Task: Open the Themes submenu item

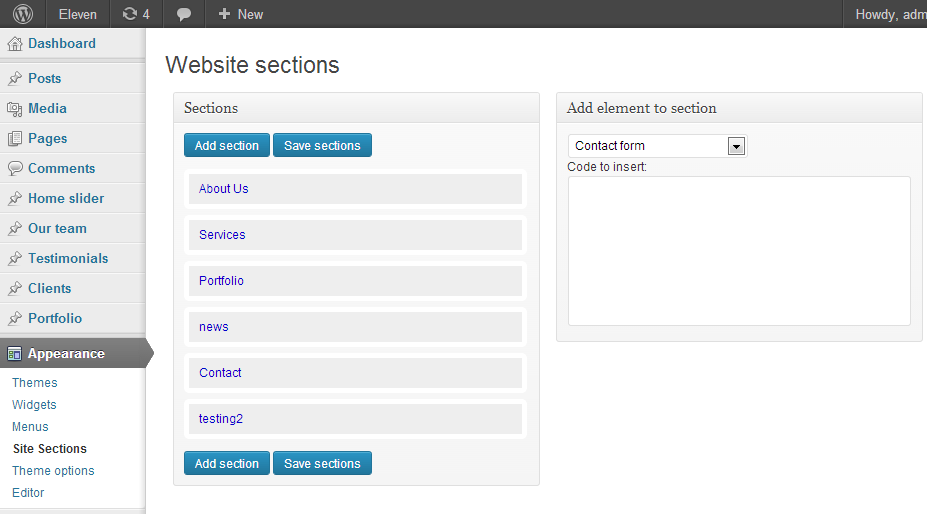Action: click(x=35, y=383)
